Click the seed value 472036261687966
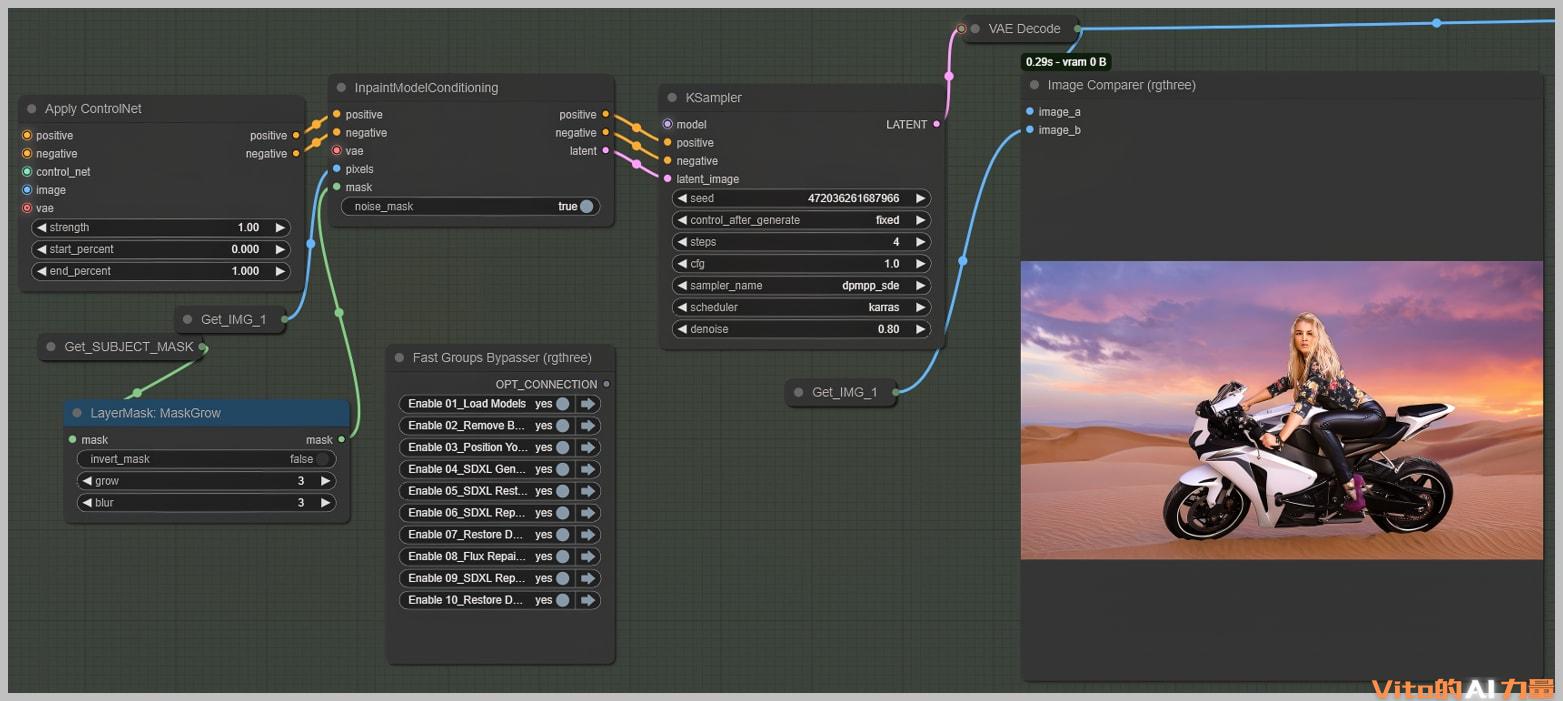 point(853,198)
